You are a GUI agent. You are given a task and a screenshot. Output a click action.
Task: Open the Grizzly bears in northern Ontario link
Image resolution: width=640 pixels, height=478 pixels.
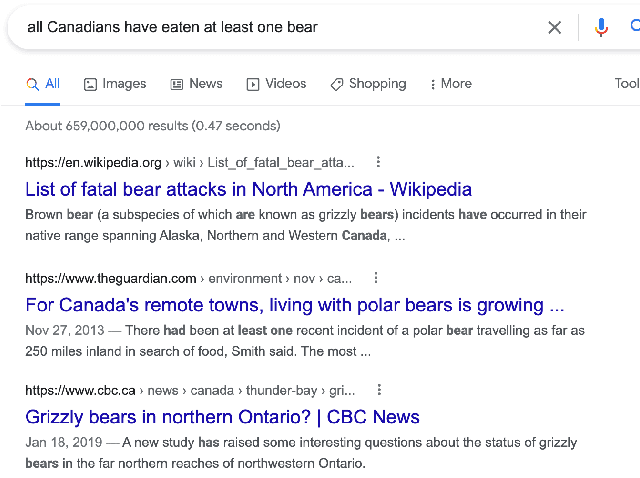222,417
